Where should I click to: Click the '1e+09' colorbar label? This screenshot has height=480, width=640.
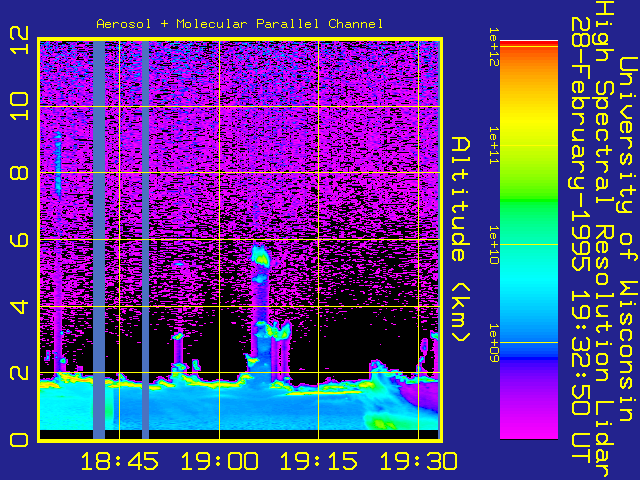[494, 343]
